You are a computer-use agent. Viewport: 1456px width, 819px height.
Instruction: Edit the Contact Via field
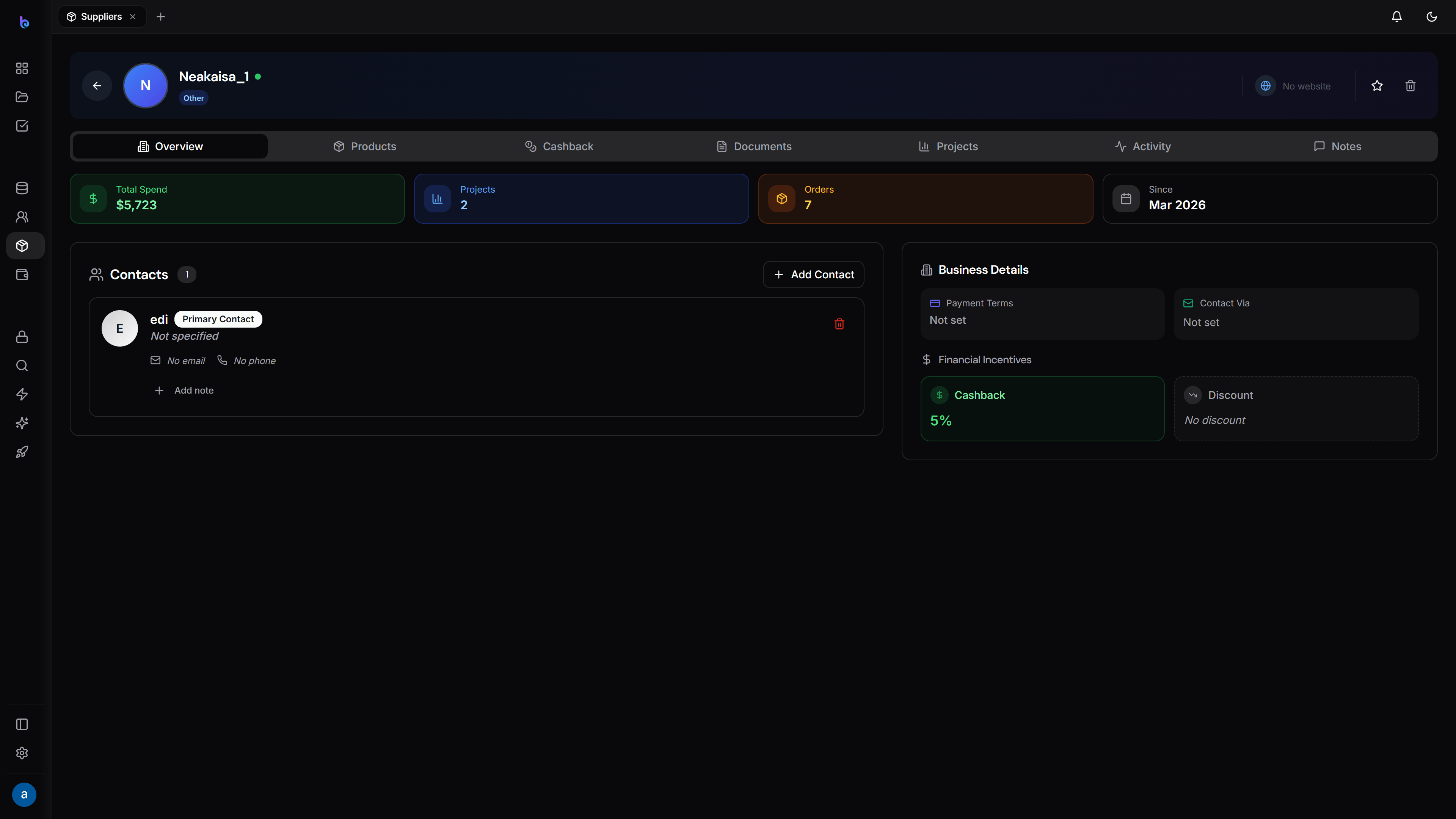click(1296, 314)
